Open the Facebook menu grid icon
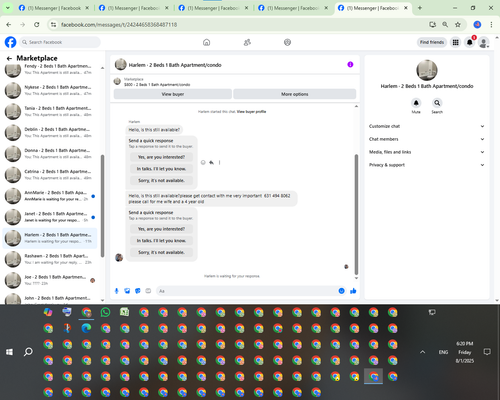Screen dimensions: 500x400 coord(455,42)
